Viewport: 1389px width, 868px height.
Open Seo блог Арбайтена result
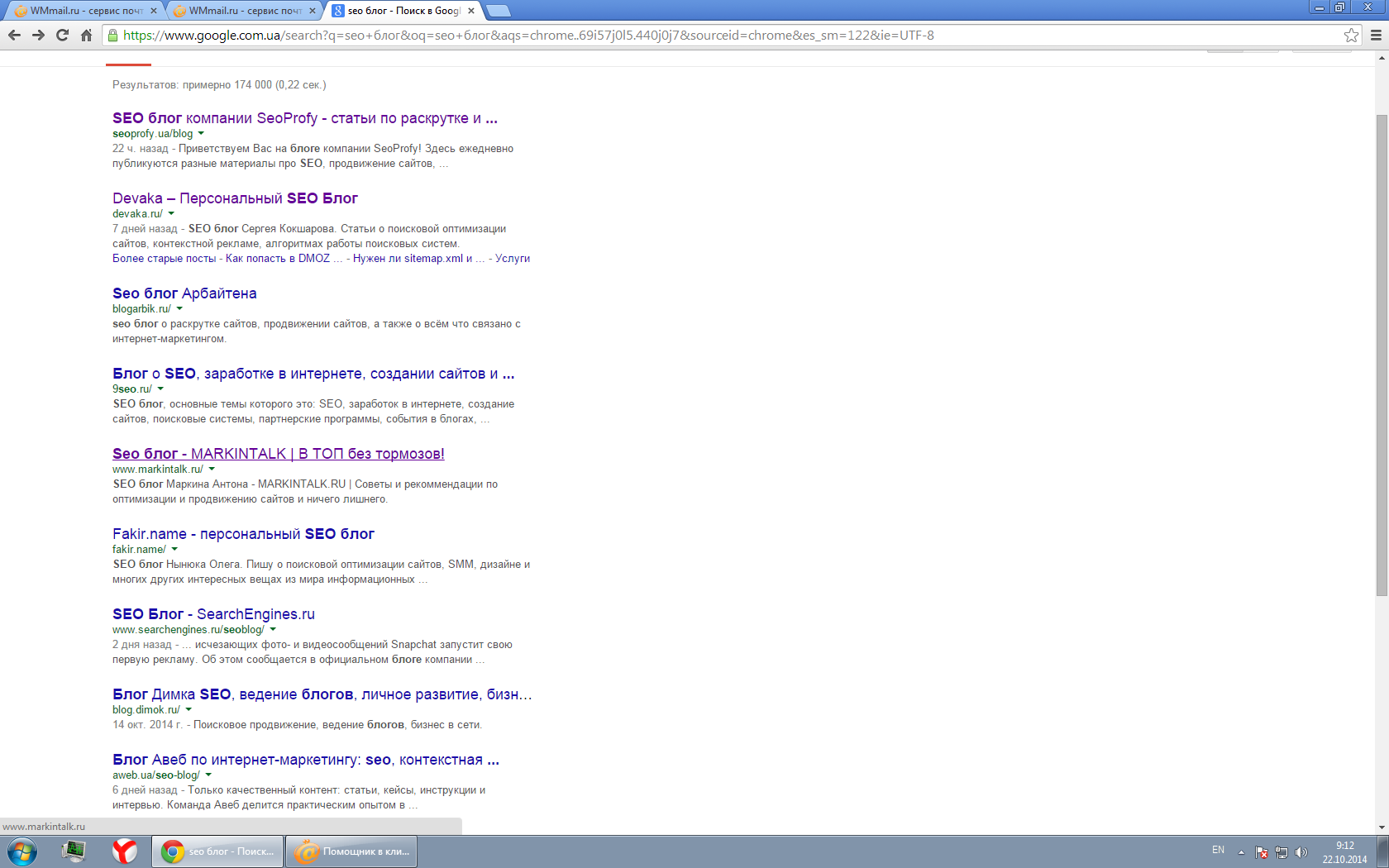pyautogui.click(x=184, y=293)
